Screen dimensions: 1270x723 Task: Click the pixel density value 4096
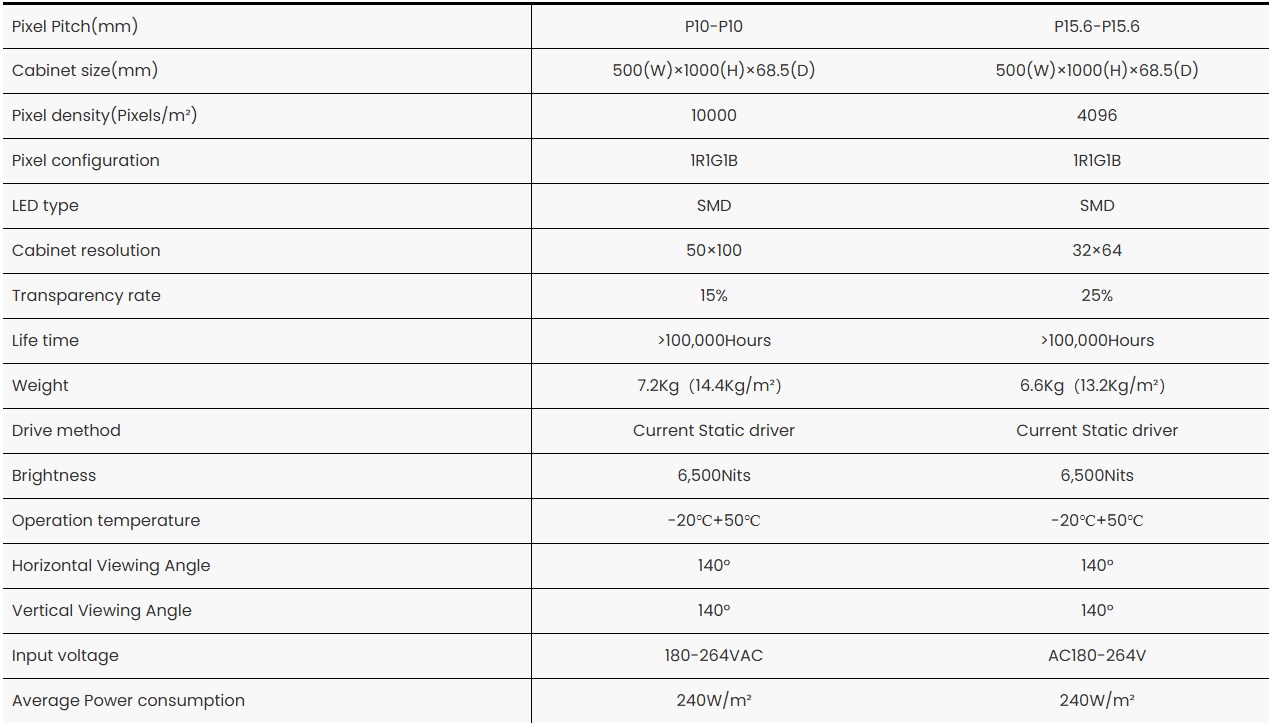1097,116
